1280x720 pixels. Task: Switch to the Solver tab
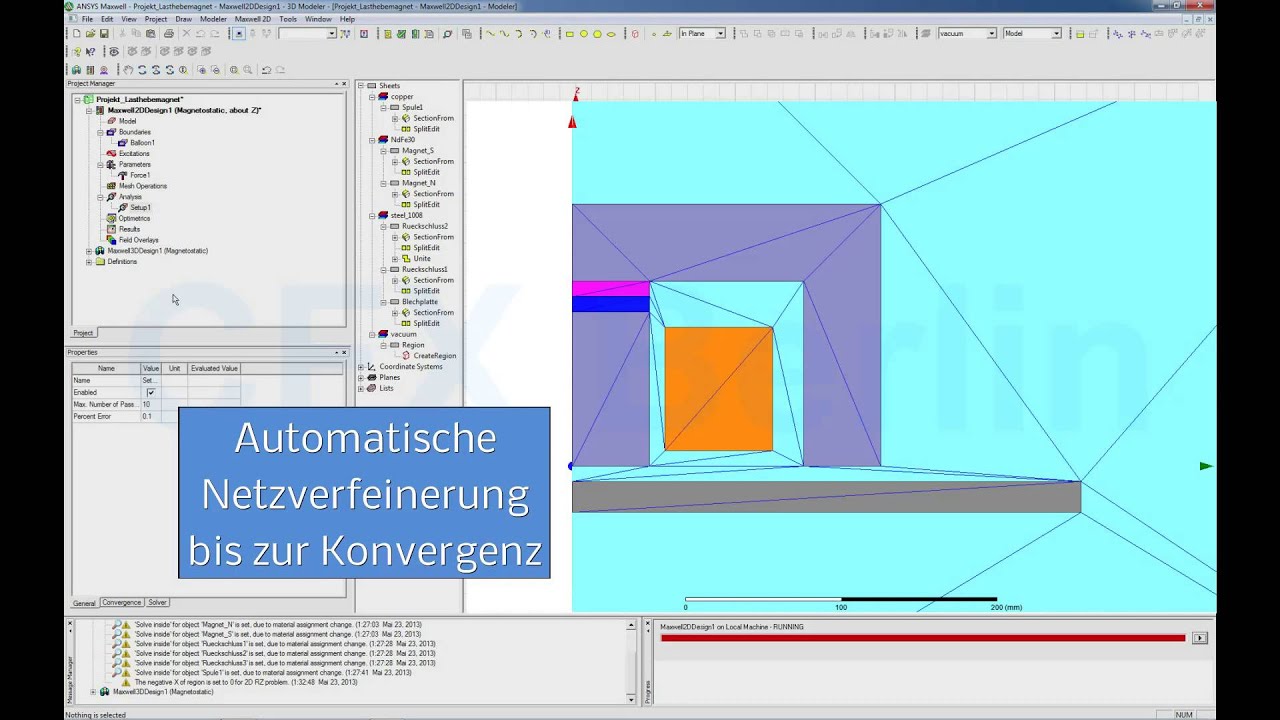[x=157, y=603]
